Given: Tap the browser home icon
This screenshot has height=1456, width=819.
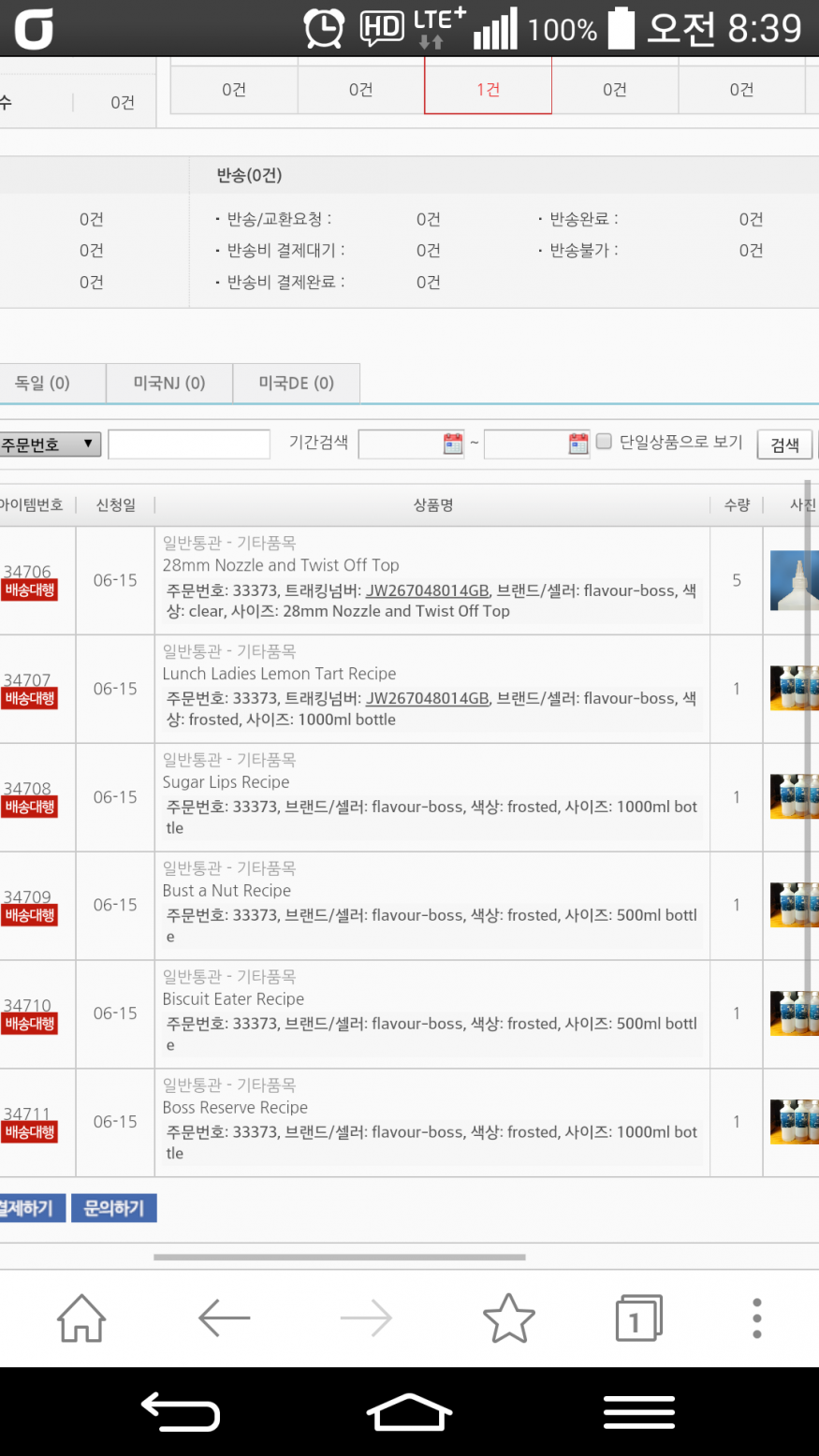Looking at the screenshot, I should [x=81, y=1318].
